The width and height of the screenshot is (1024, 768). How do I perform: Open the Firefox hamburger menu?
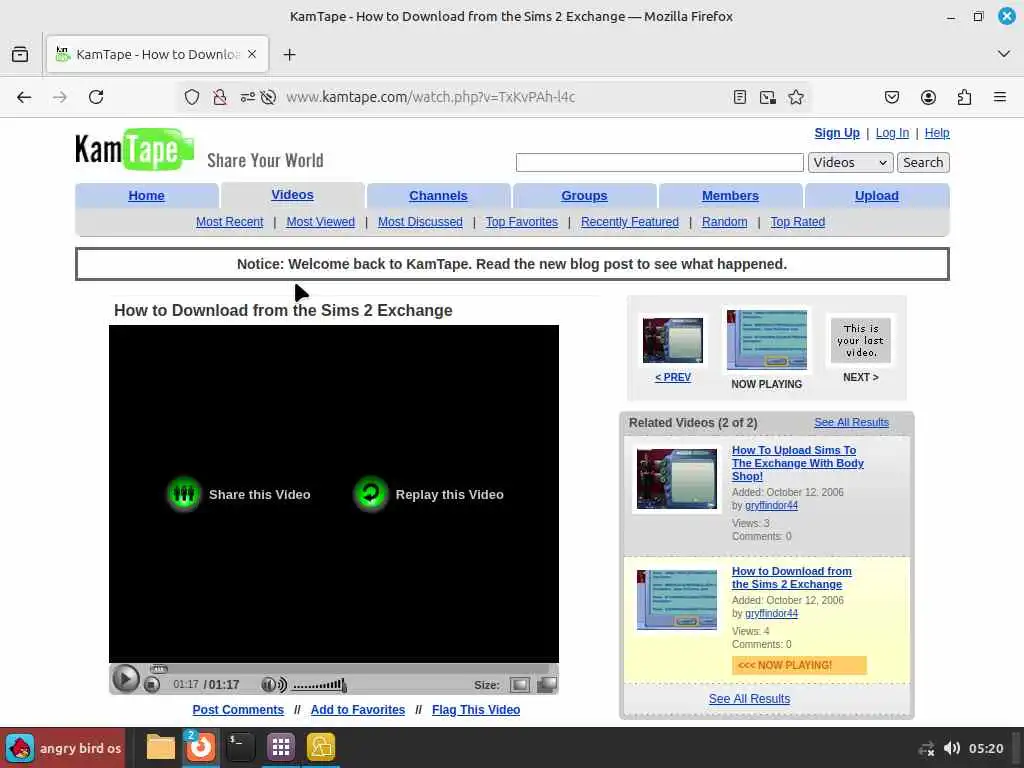click(x=999, y=97)
